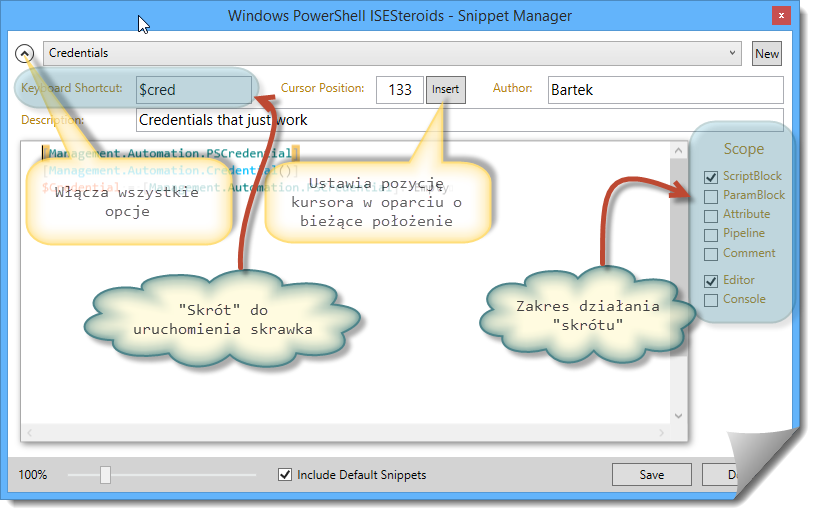Image resolution: width=815 pixels, height=515 pixels.
Task: Tick the Attribute scope checkbox
Action: pos(711,215)
